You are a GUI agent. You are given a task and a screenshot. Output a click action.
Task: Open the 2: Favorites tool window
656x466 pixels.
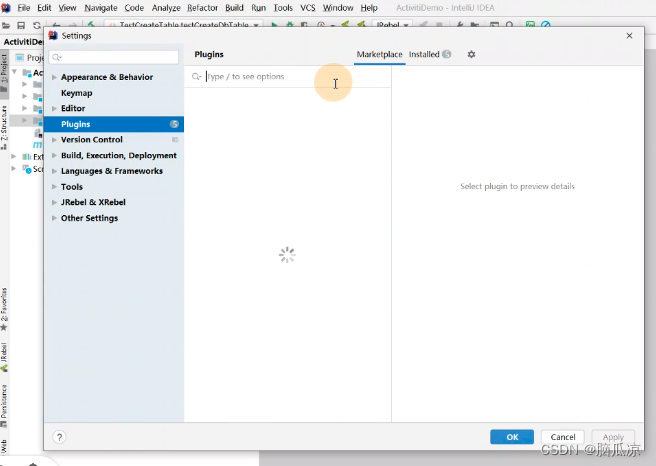click(x=4, y=309)
